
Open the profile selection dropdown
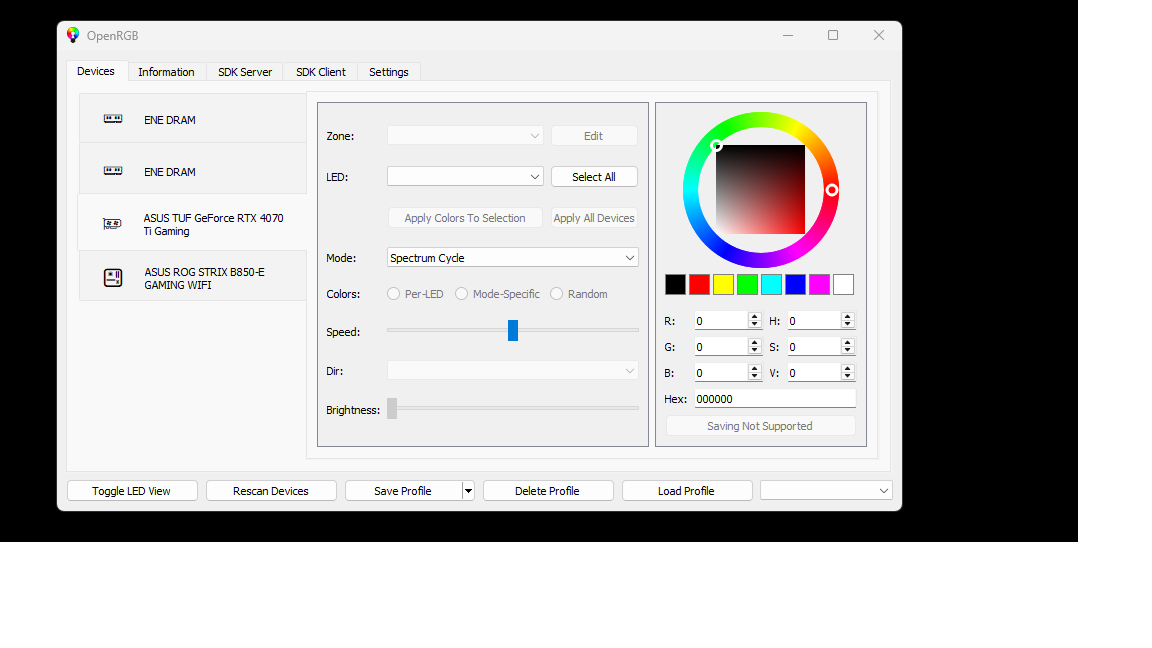pos(827,491)
